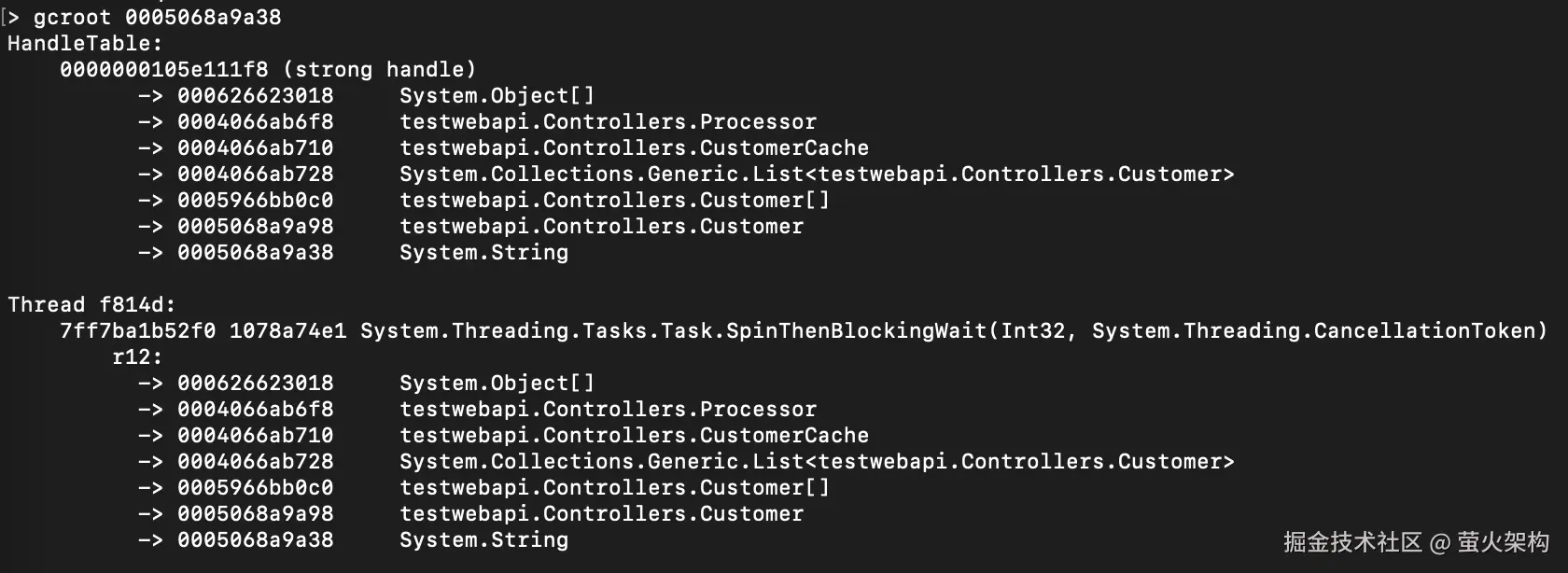Click address 0005966bb0c0 under HandleTable

pyautogui.click(x=255, y=200)
